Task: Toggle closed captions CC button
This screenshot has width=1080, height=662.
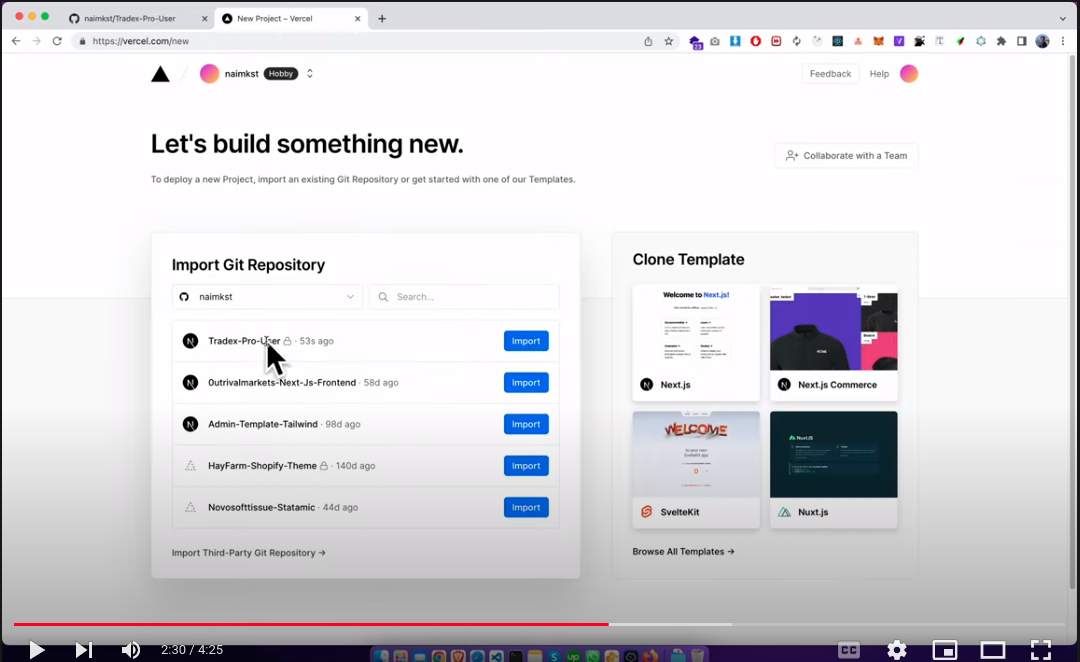Action: [x=848, y=650]
